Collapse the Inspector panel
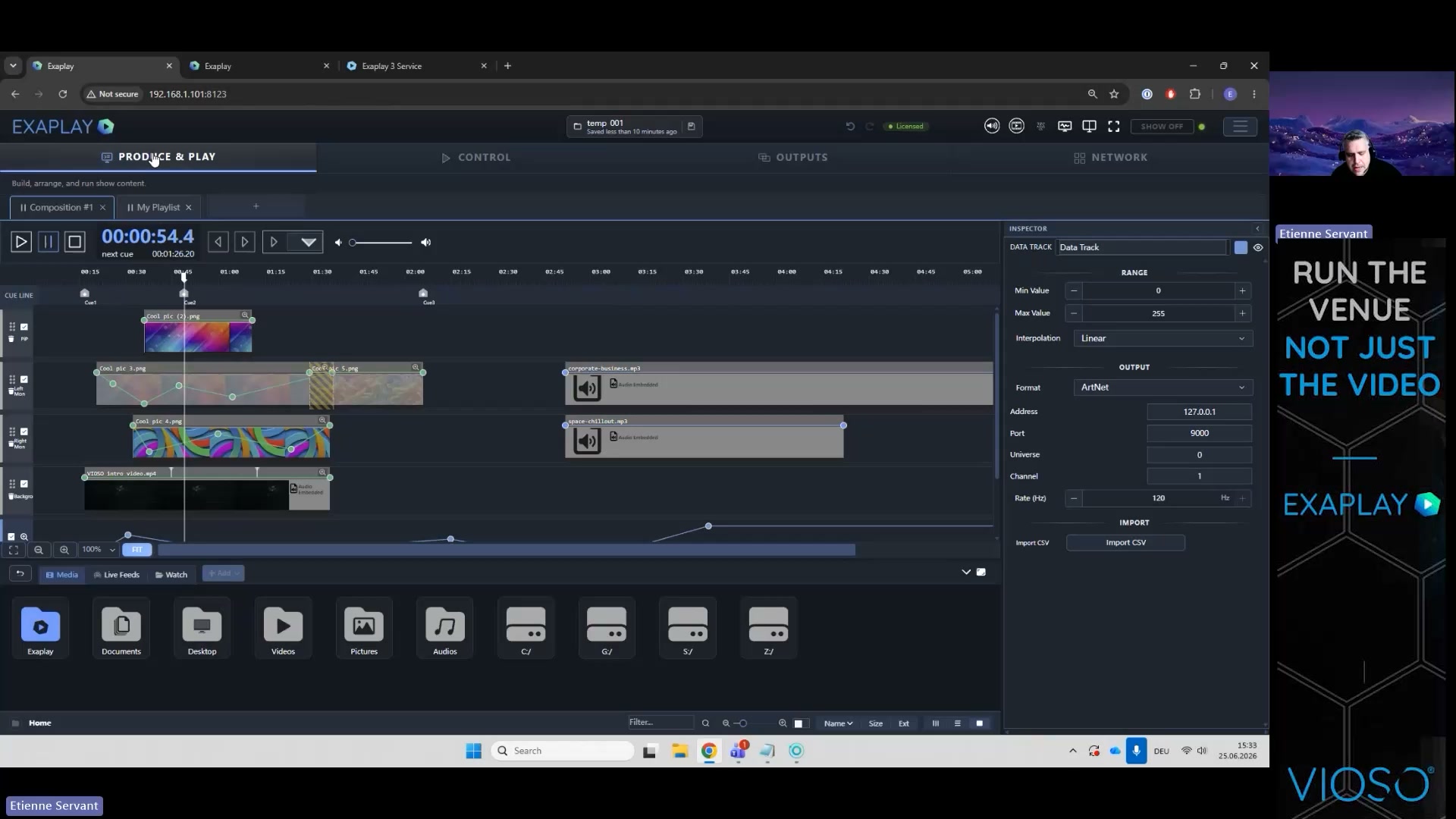Viewport: 1456px width, 819px height. coord(1257,229)
